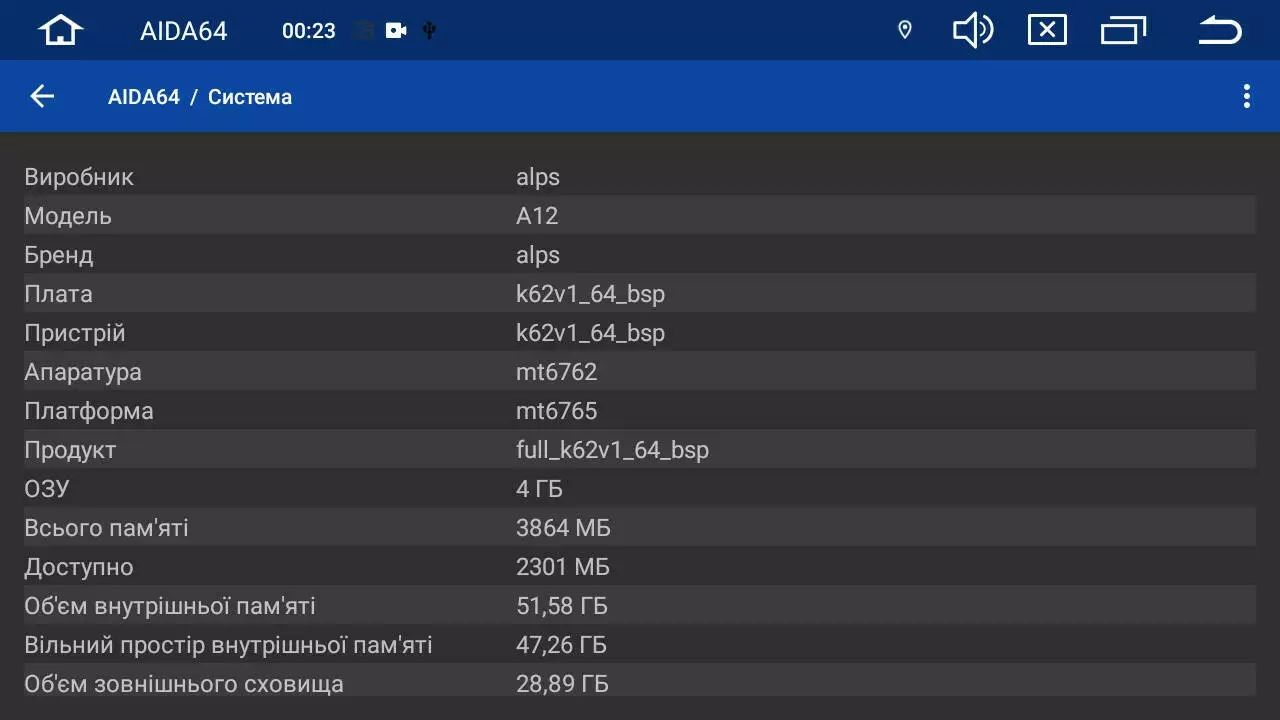Viewport: 1280px width, 720px height.
Task: Click the AIDA64 / Система title
Action: (x=200, y=97)
